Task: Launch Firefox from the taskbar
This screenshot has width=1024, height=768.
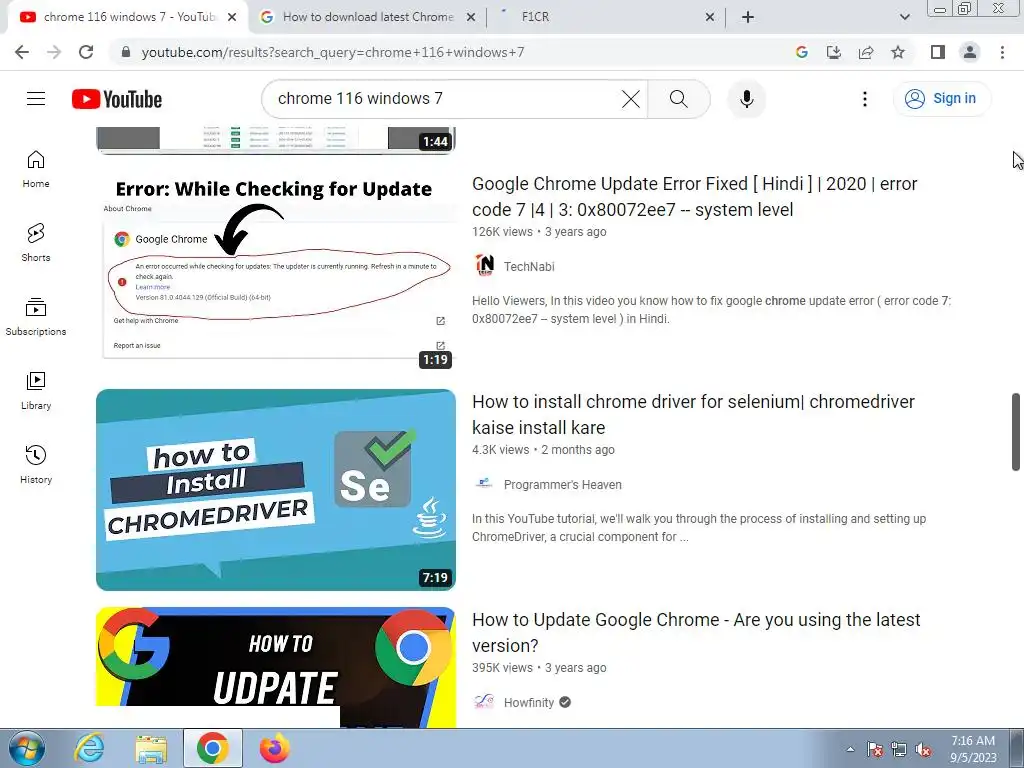Action: 274,748
